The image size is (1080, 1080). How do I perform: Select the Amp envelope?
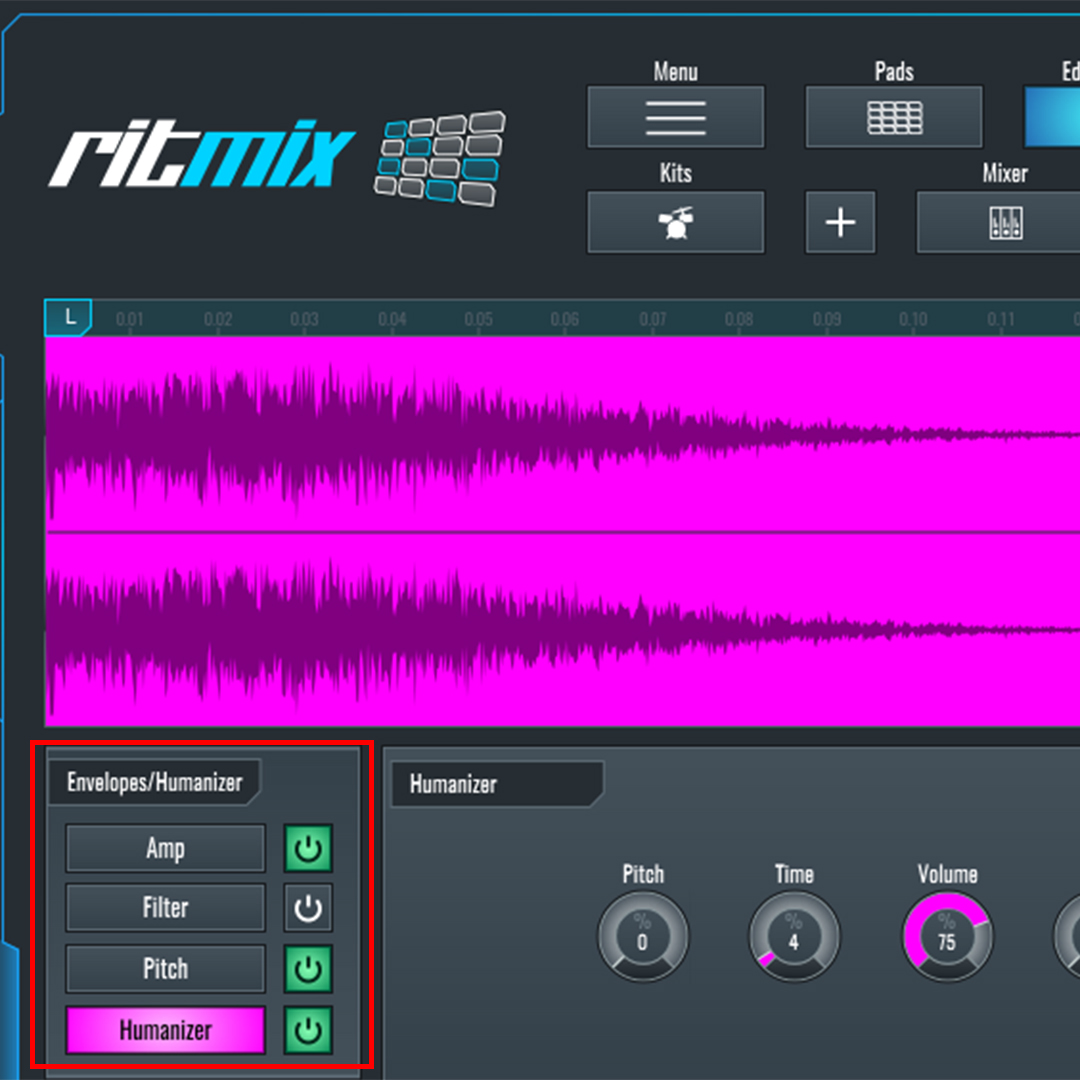[165, 848]
